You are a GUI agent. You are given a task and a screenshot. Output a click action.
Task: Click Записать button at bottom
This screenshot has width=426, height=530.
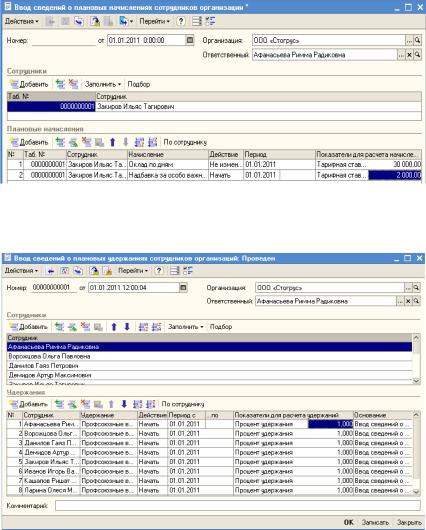[x=375, y=522]
